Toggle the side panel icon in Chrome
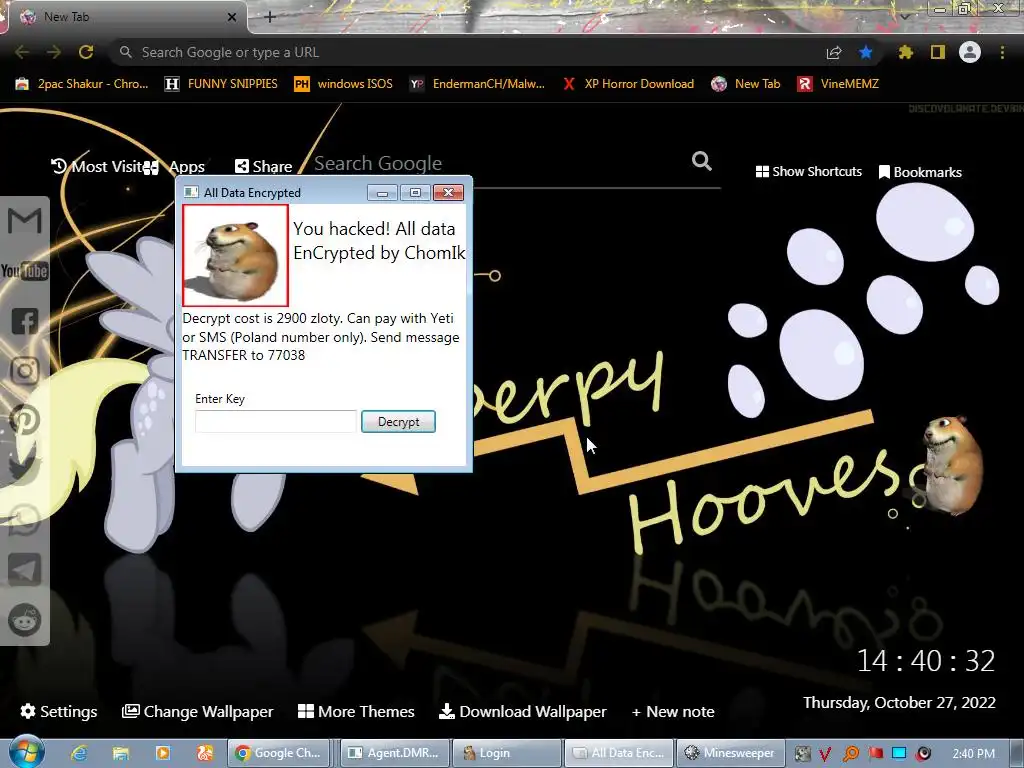Image resolution: width=1024 pixels, height=768 pixels. tap(938, 52)
